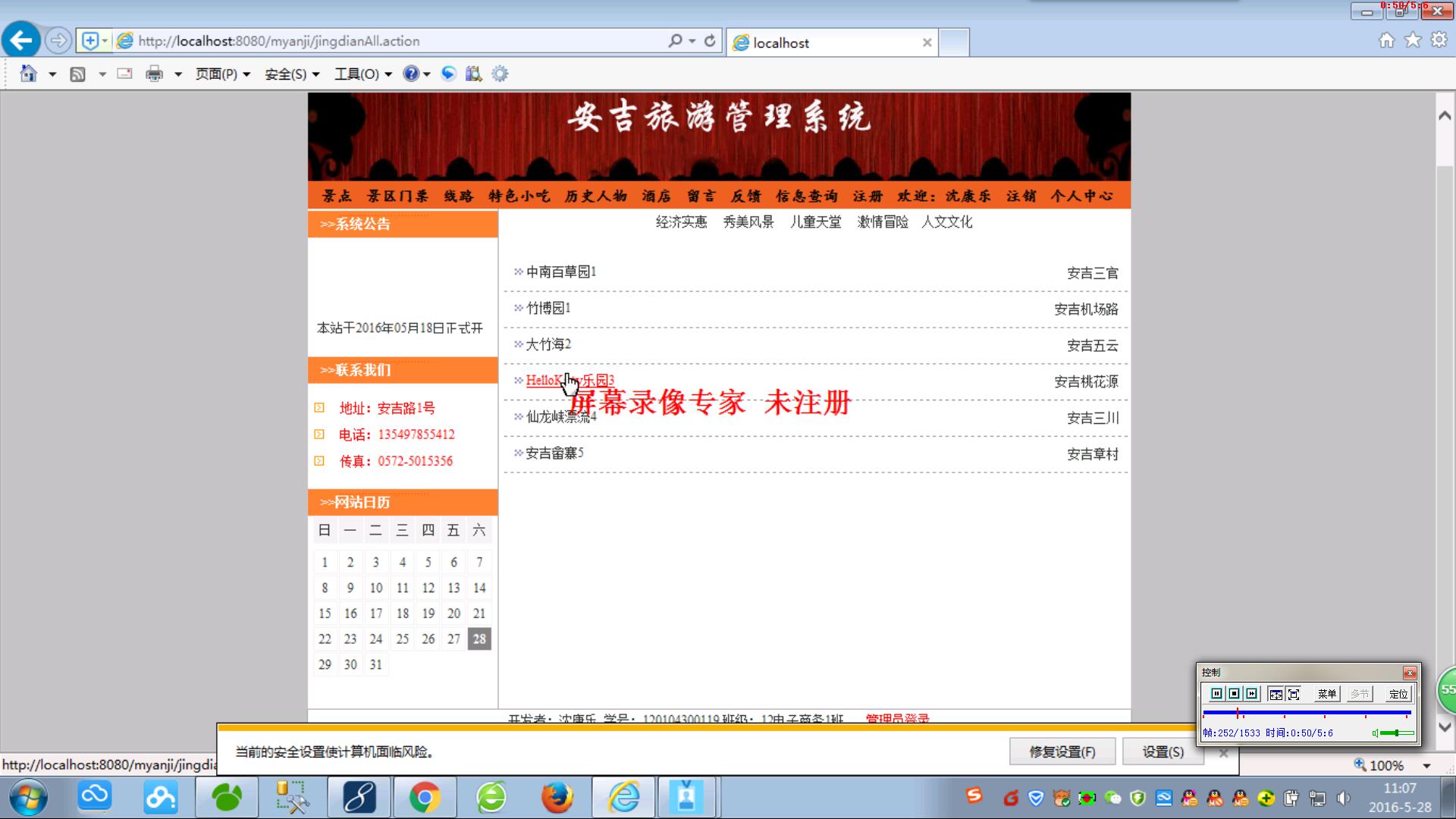Expand the Print dropdown arrow
The width and height of the screenshot is (1456, 819).
(178, 74)
